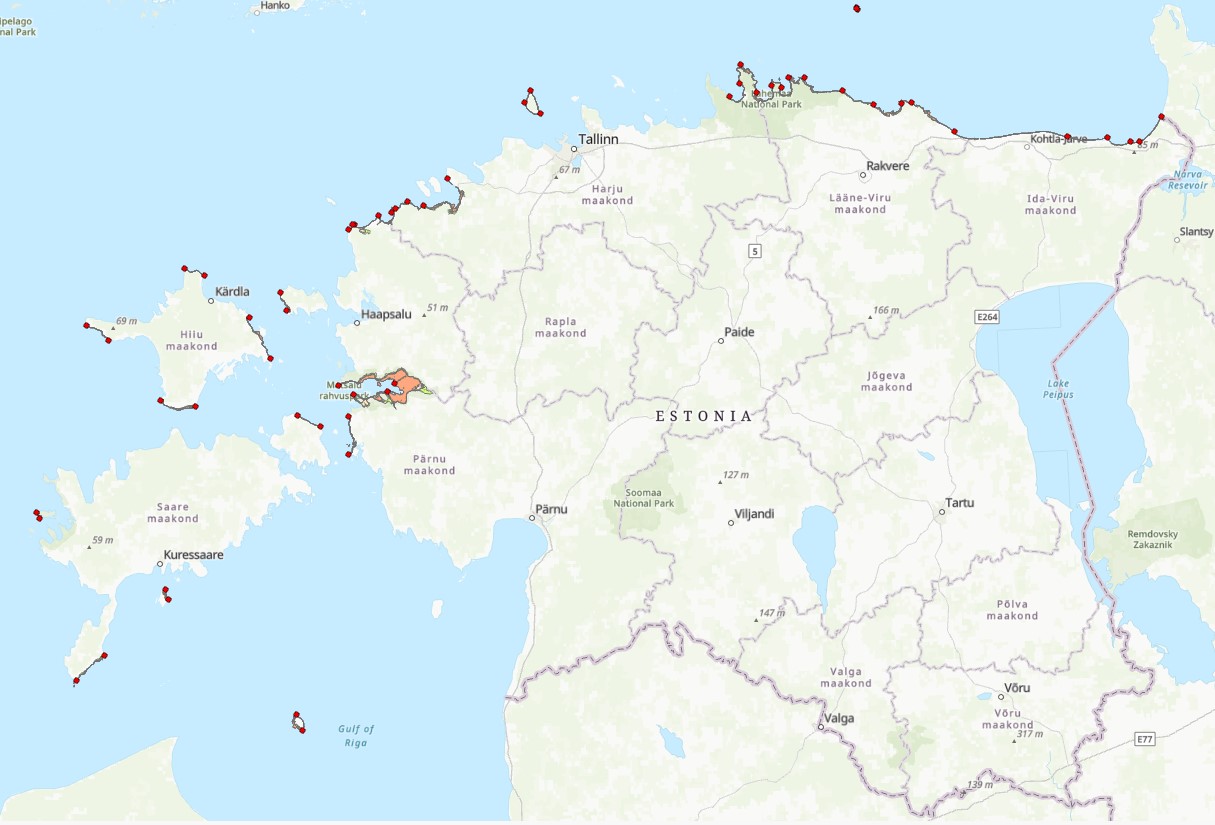
Task: Click the E264 highway shield
Action: pos(988,317)
